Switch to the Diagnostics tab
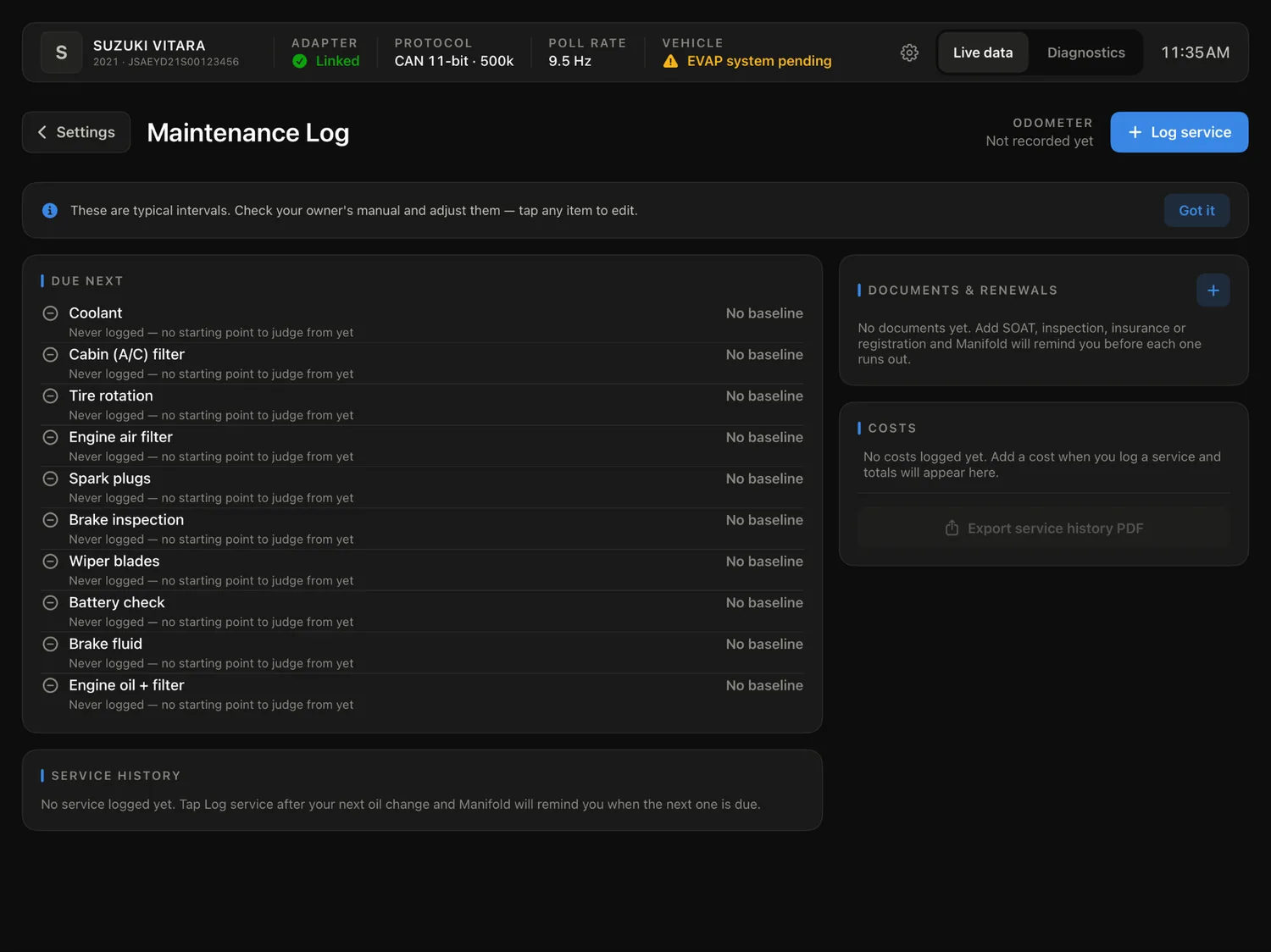The width and height of the screenshot is (1271, 952). coord(1085,53)
